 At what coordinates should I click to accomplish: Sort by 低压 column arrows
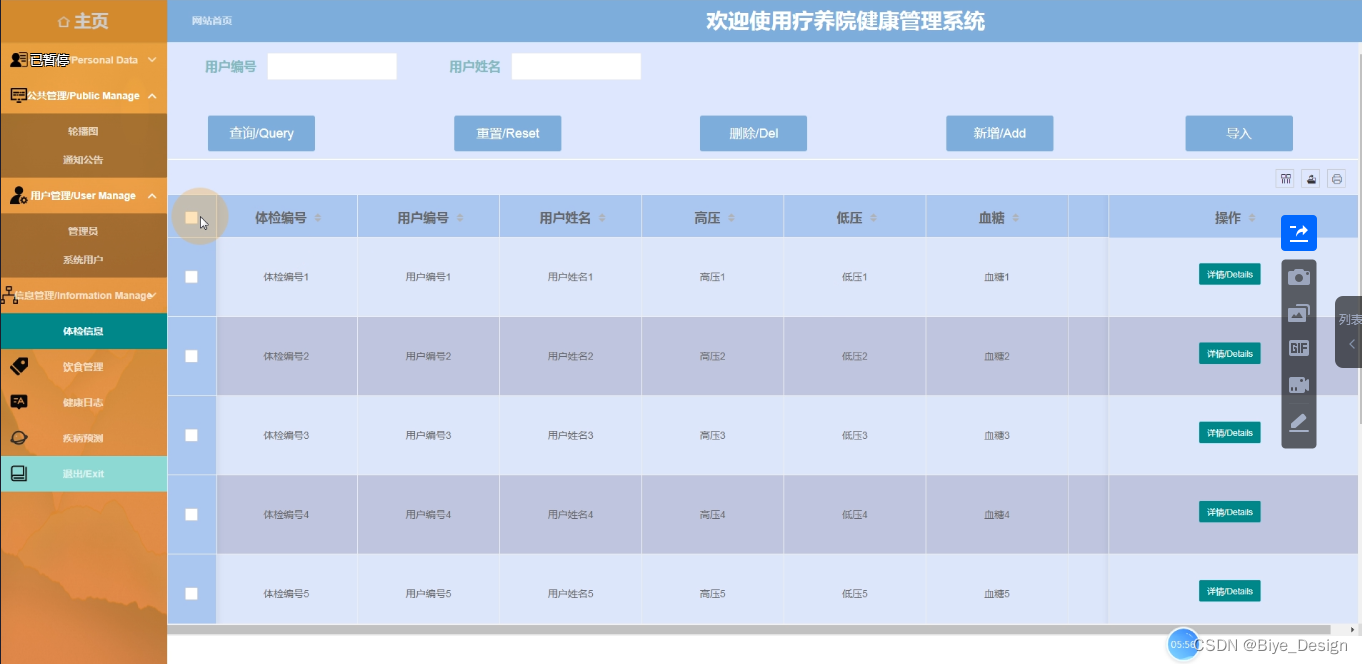click(873, 217)
